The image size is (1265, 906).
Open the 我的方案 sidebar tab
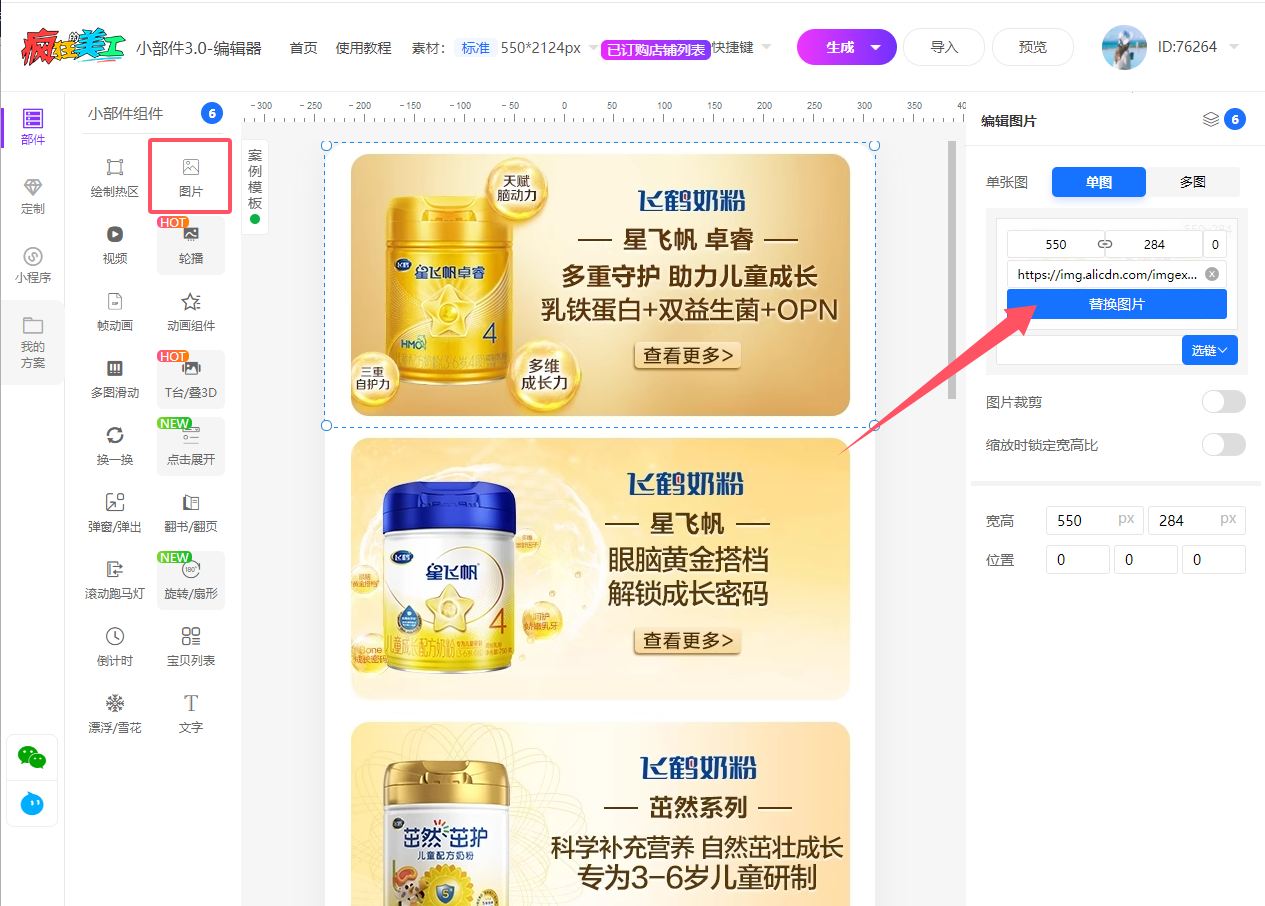(33, 342)
